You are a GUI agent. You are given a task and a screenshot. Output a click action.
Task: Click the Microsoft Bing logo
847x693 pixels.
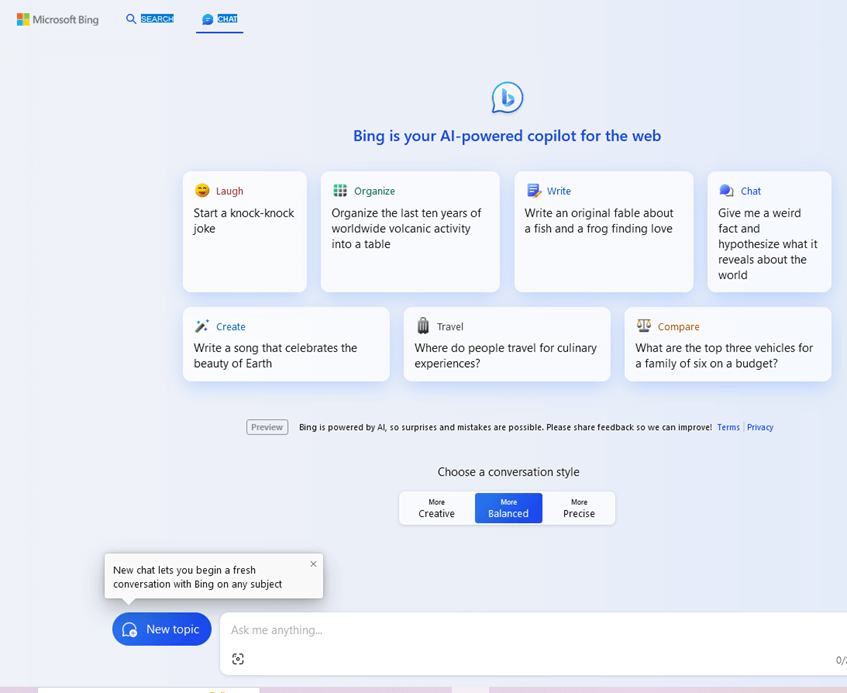click(58, 19)
